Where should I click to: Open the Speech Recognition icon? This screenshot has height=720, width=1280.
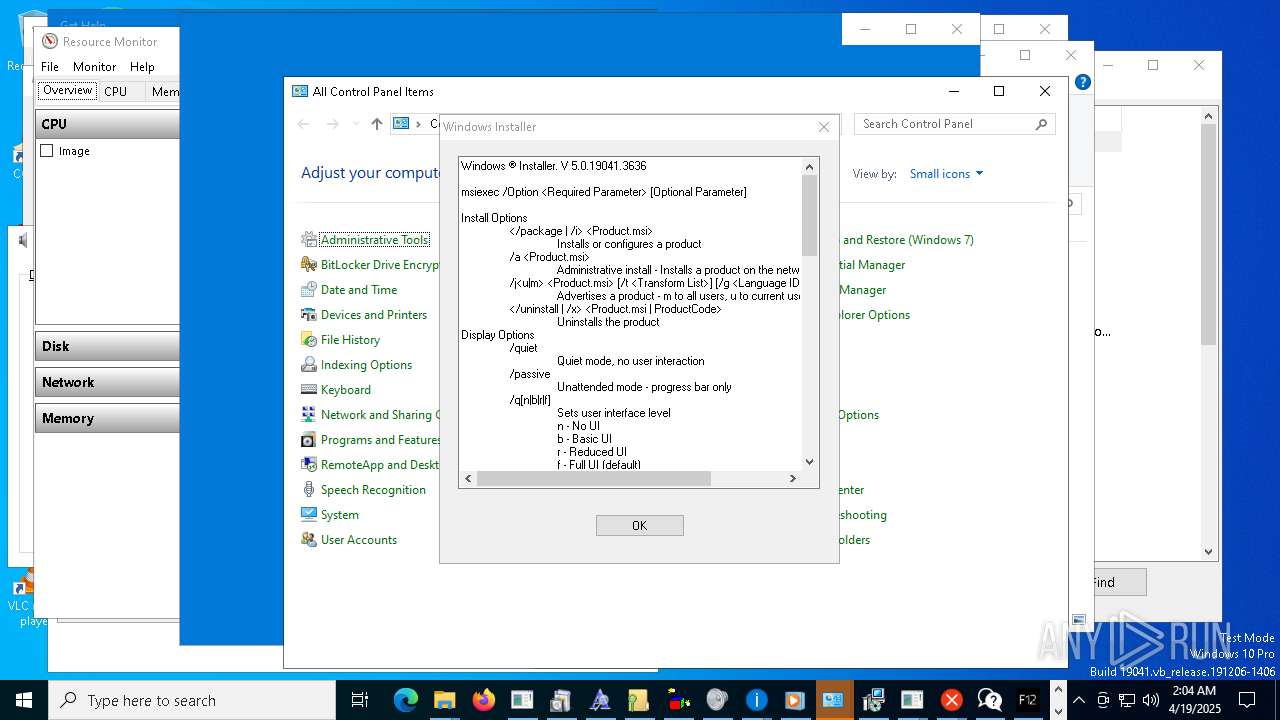[309, 490]
